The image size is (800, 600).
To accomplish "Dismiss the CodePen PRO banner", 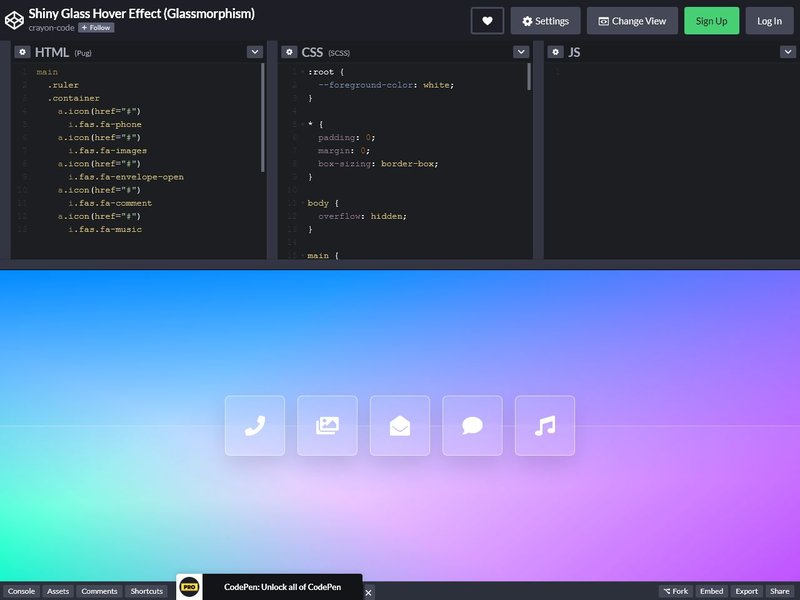I will point(368,592).
